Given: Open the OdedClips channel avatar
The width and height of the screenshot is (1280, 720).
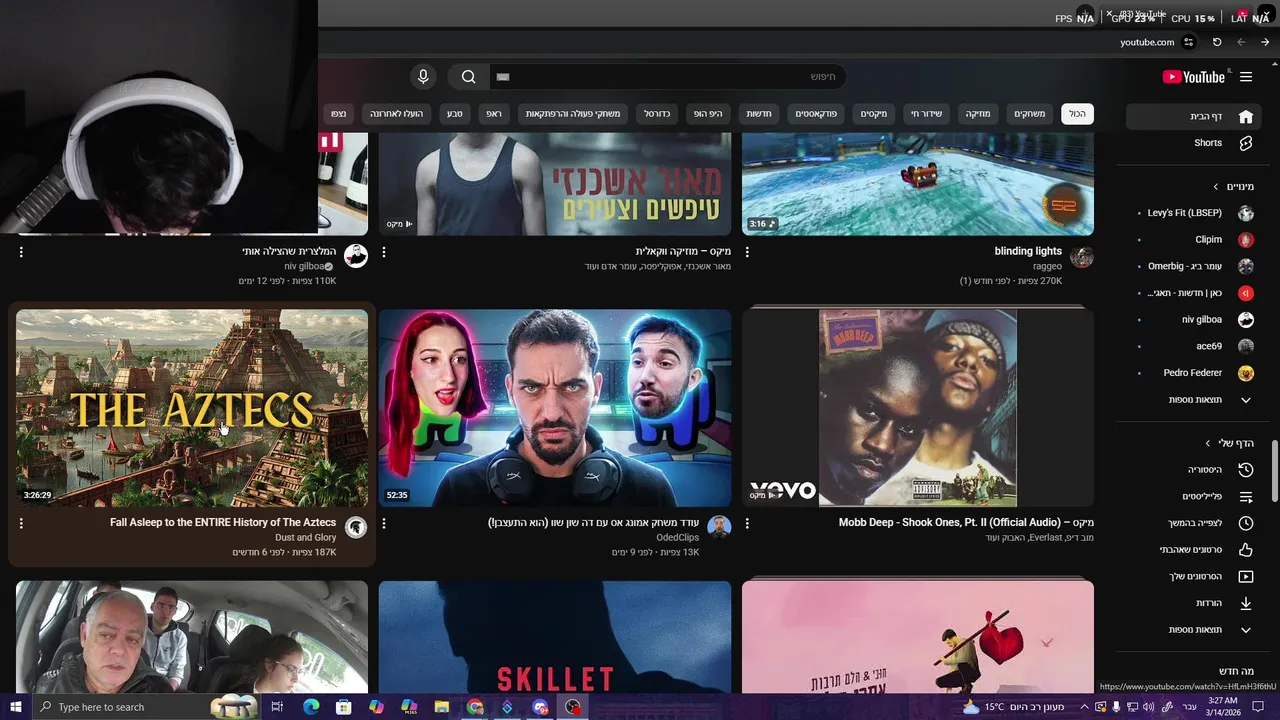Looking at the screenshot, I should click(x=719, y=527).
